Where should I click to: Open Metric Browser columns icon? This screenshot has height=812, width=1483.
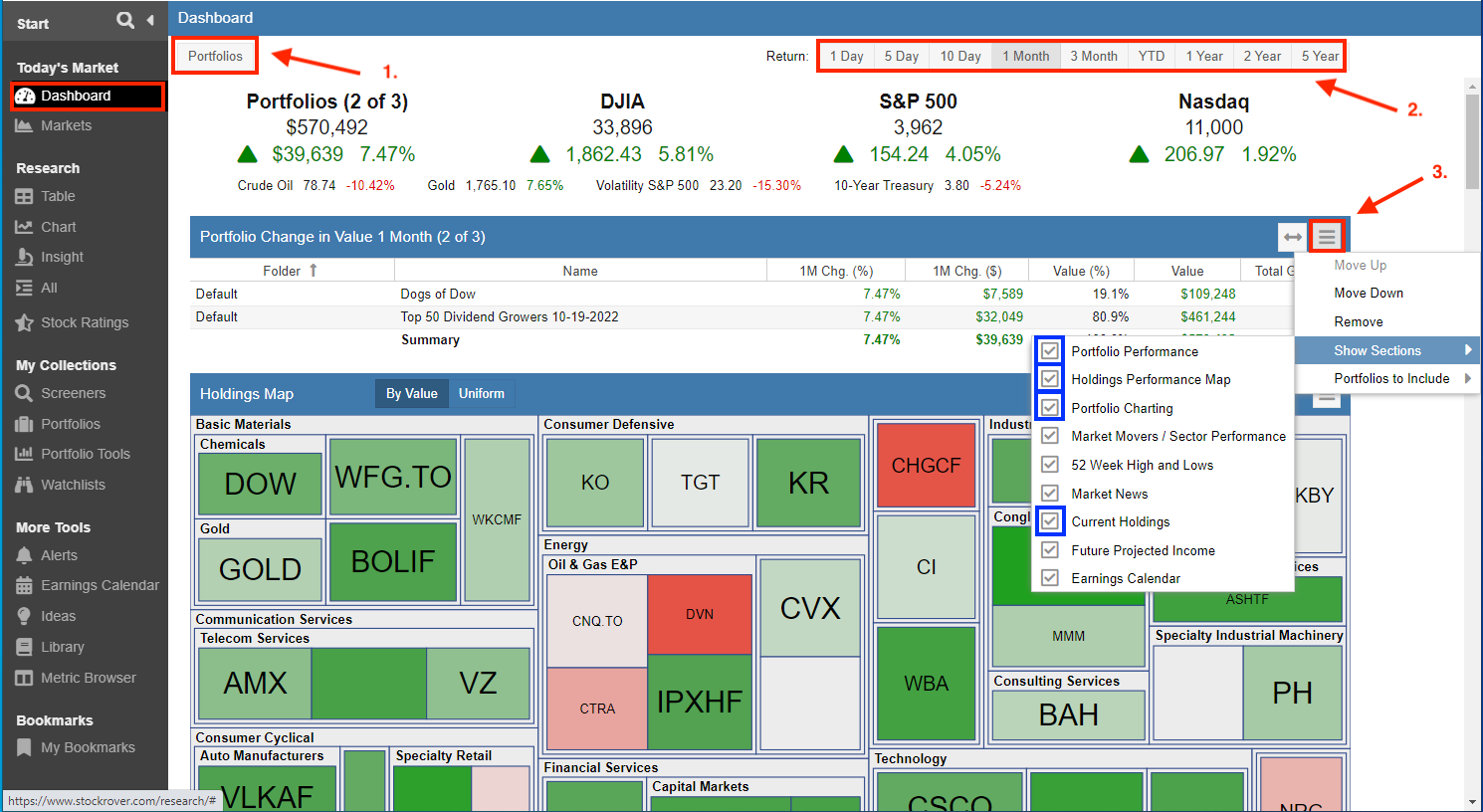(24, 678)
